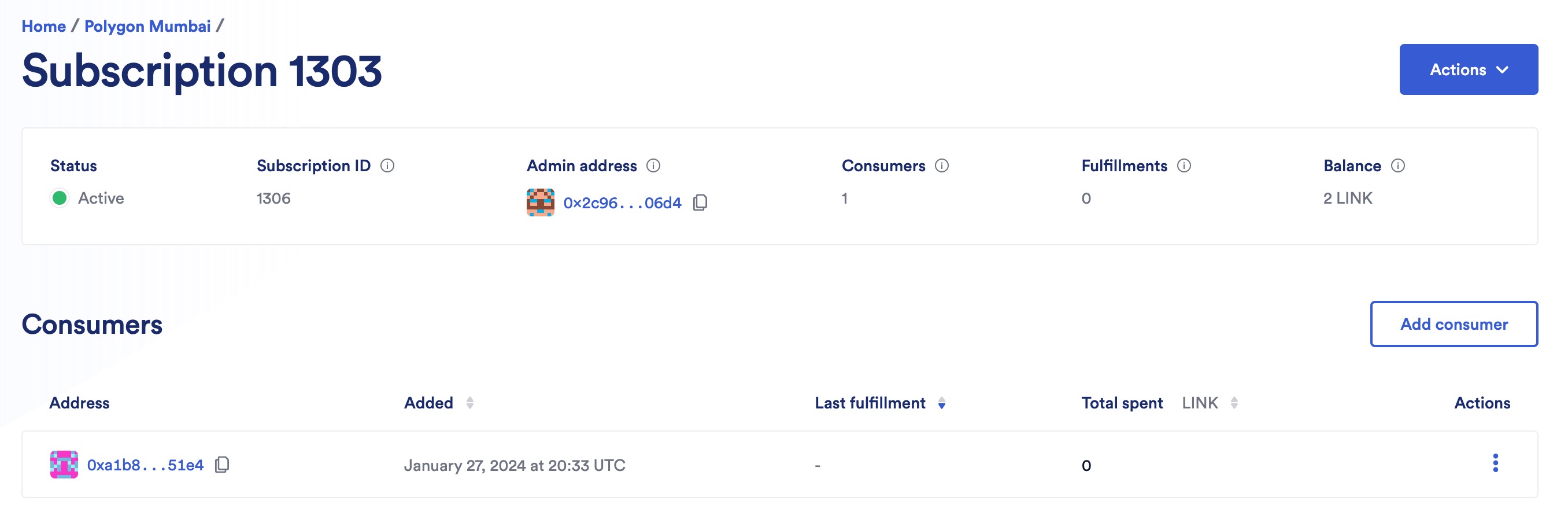This screenshot has width=1568, height=523.
Task: Open admin address 0x2c96...06d4
Action: click(622, 202)
